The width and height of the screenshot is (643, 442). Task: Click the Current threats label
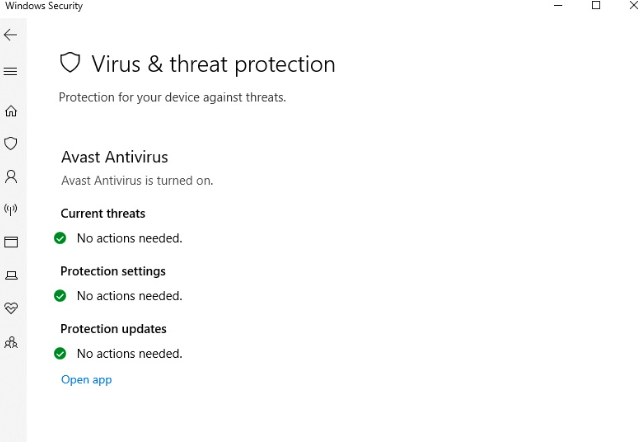click(x=102, y=213)
